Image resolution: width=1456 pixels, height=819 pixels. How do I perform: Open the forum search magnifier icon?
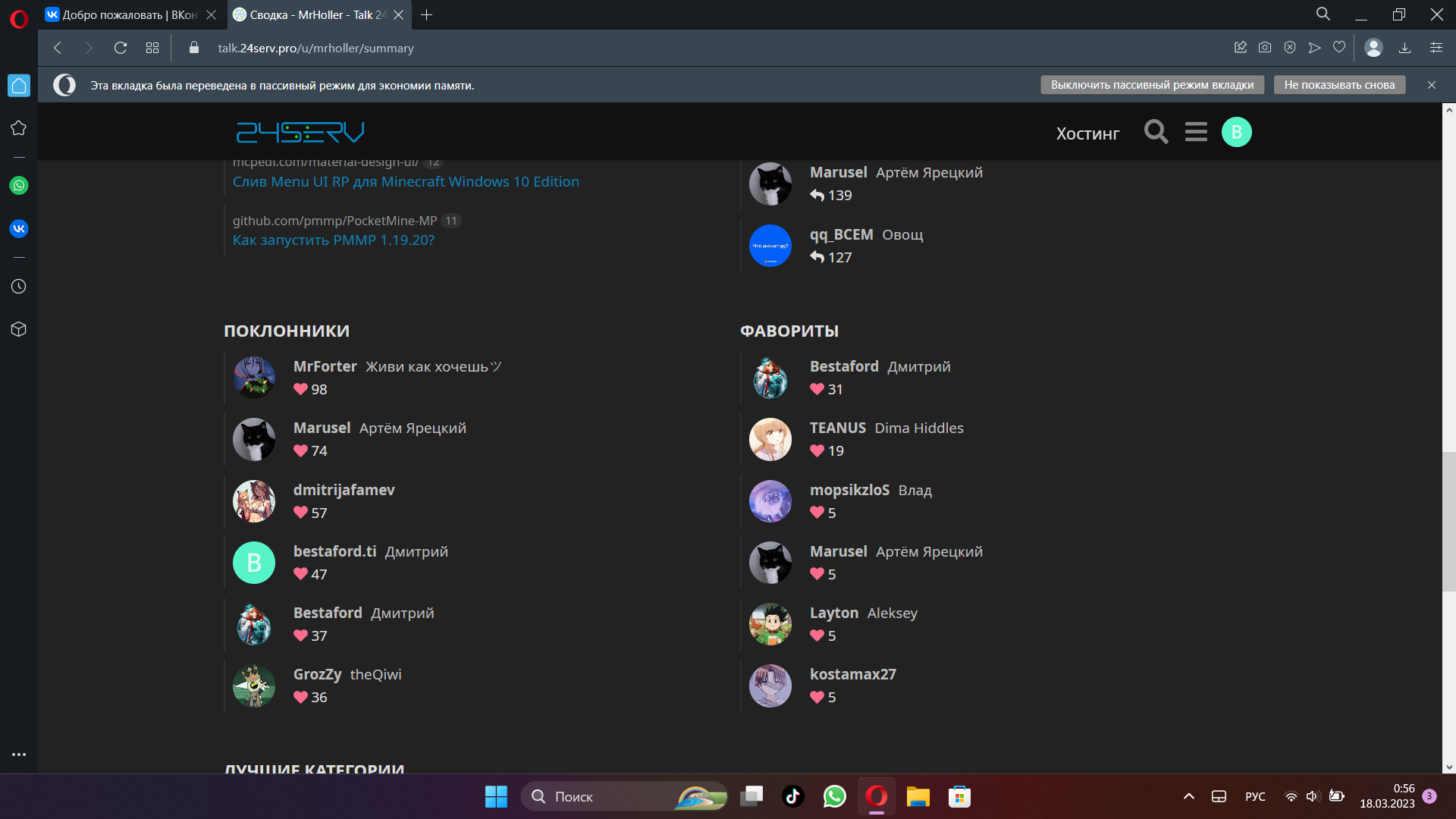[x=1156, y=132]
